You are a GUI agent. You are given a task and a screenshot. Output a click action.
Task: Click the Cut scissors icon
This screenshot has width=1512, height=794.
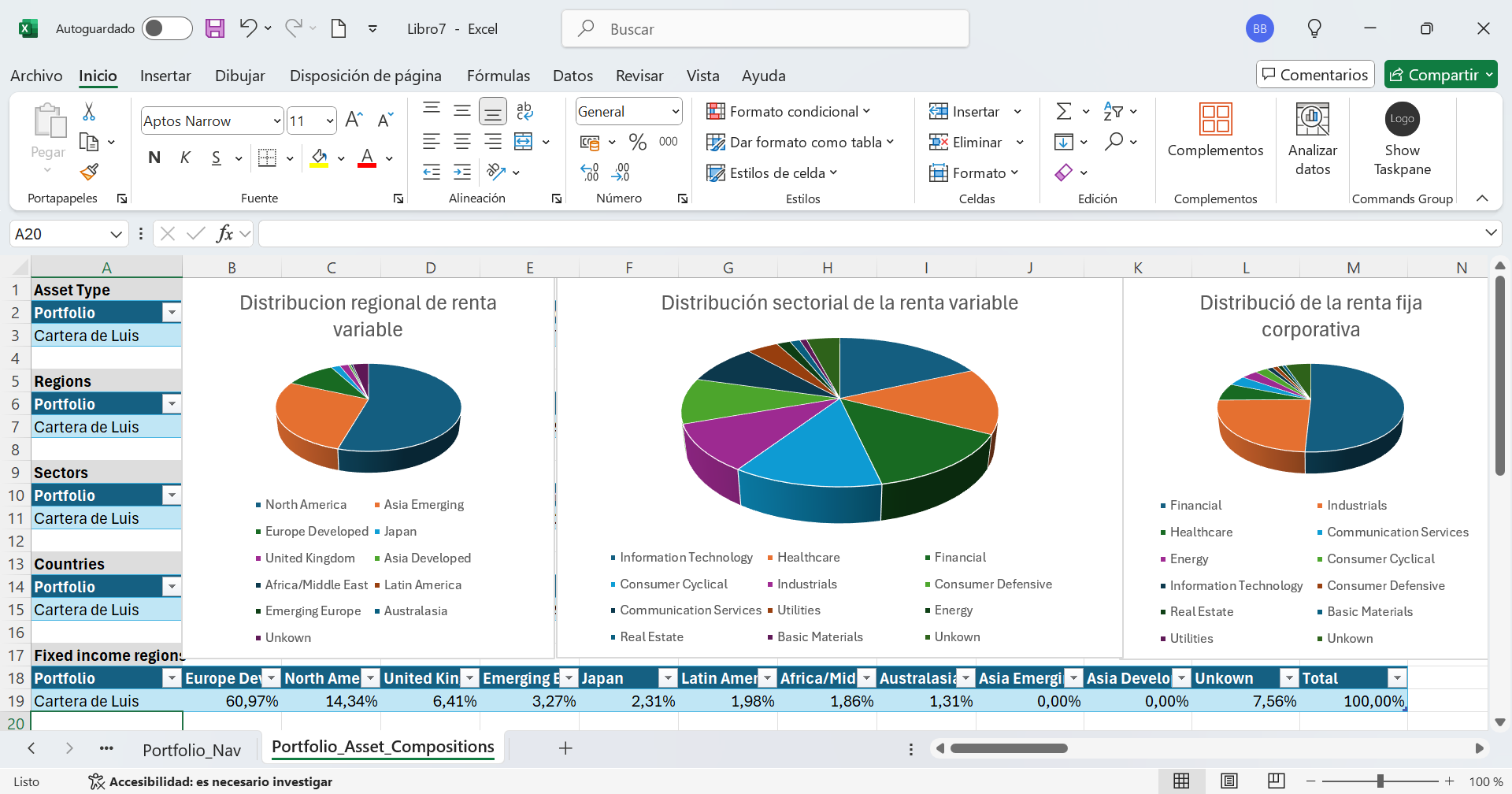[89, 112]
